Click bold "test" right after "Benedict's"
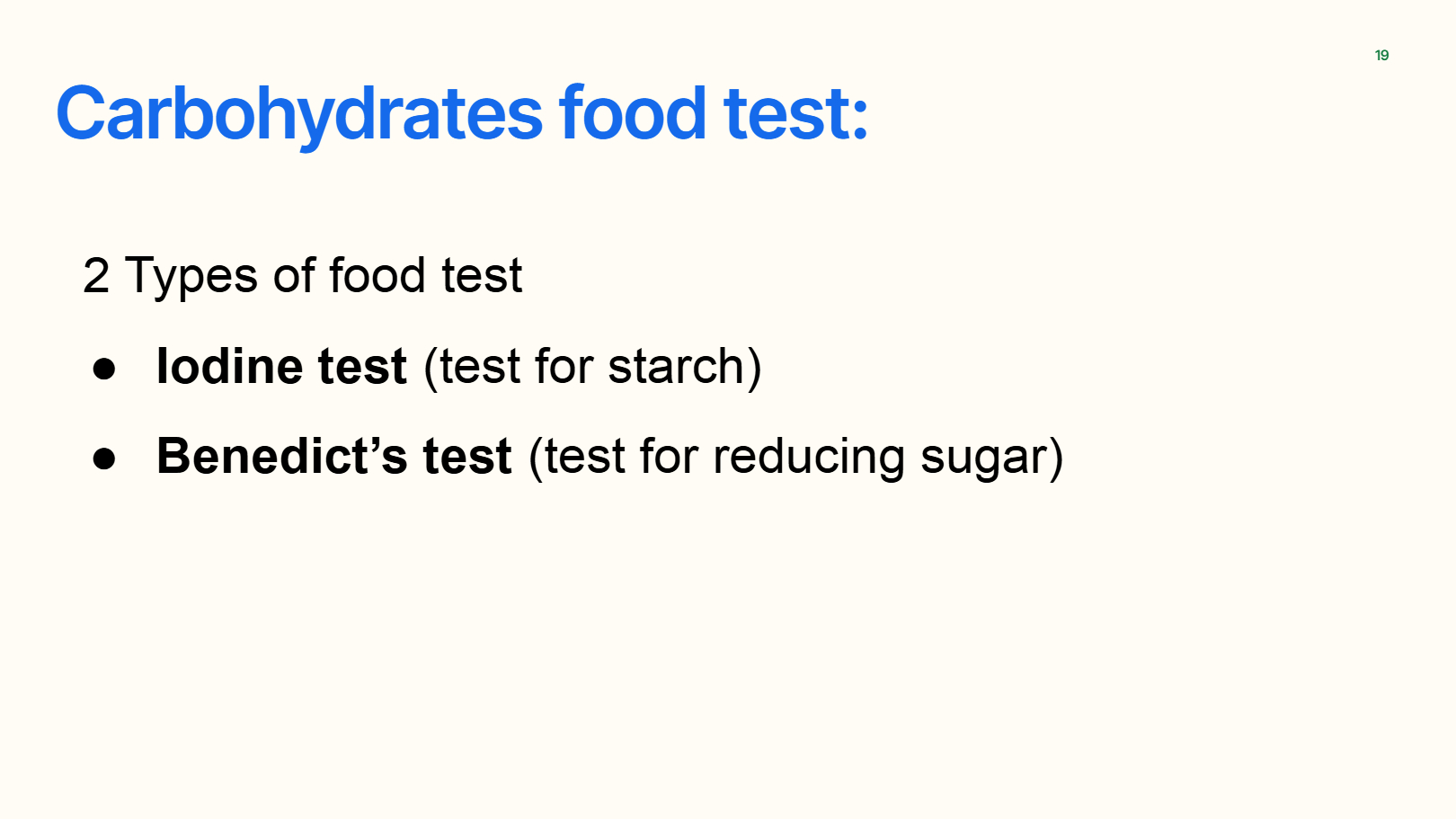The width and height of the screenshot is (1456, 819). [467, 457]
